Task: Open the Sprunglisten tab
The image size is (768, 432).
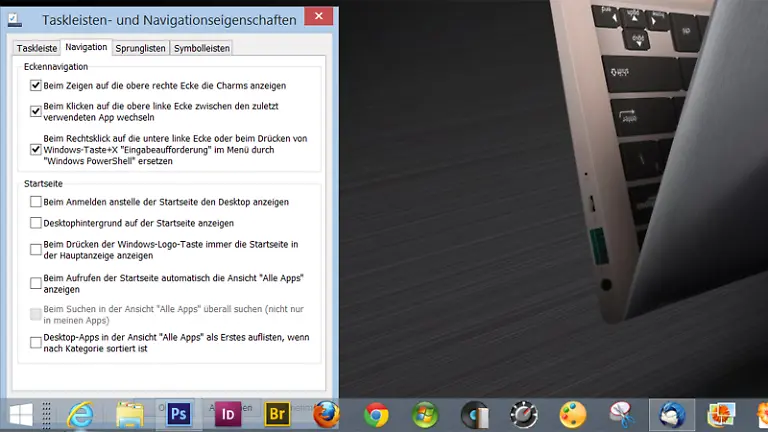Action: [139, 48]
